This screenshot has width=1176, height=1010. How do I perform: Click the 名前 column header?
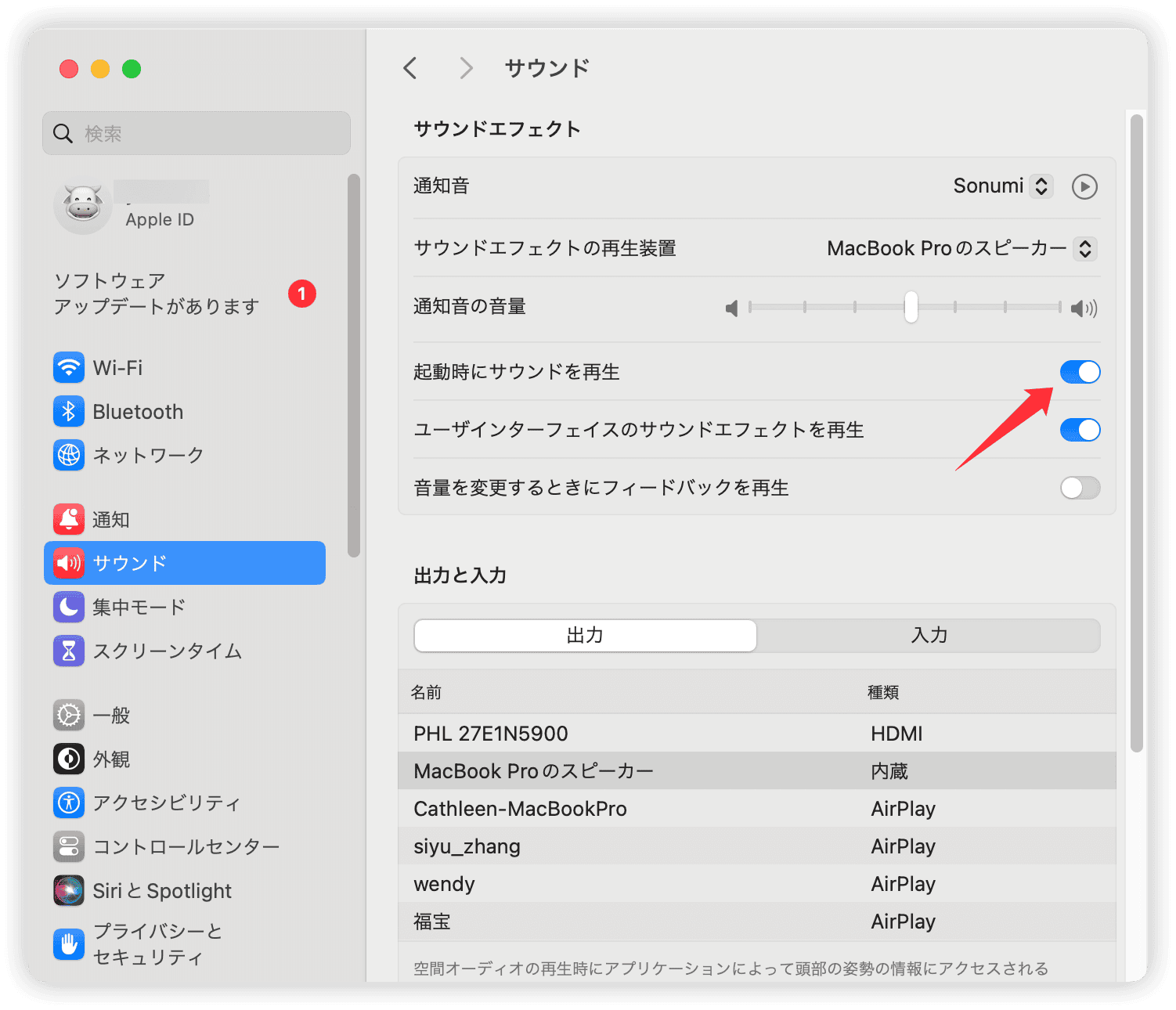click(427, 692)
